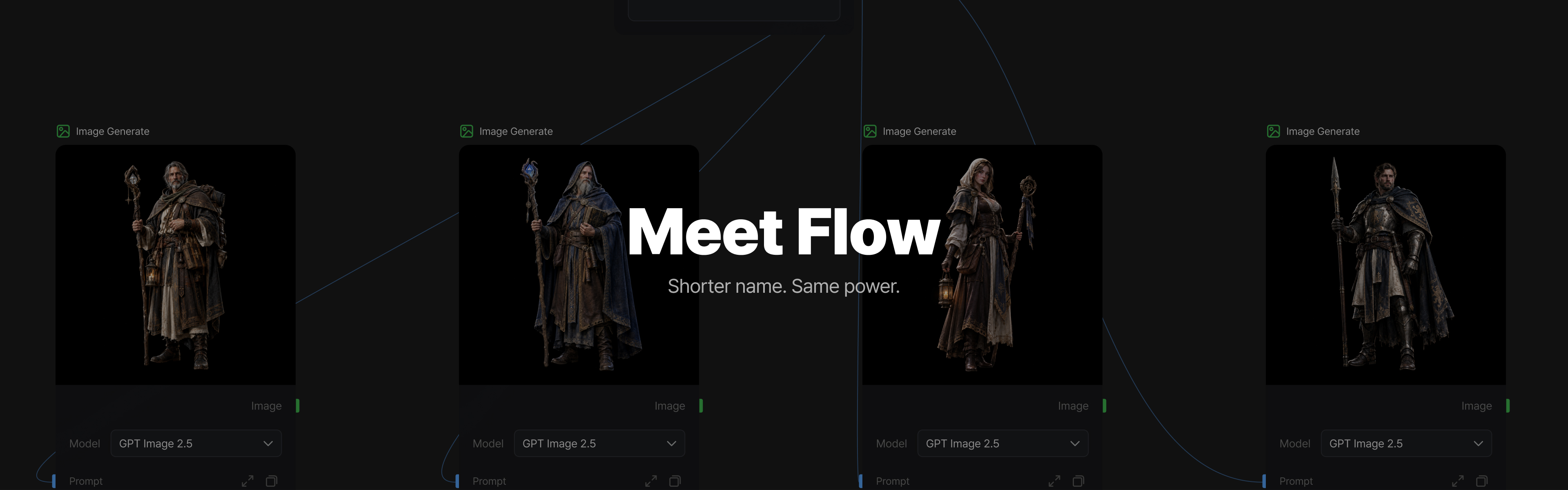The height and width of the screenshot is (490, 1568).
Task: Click the blue Prompt input port on the armored knight node
Action: 1264,481
